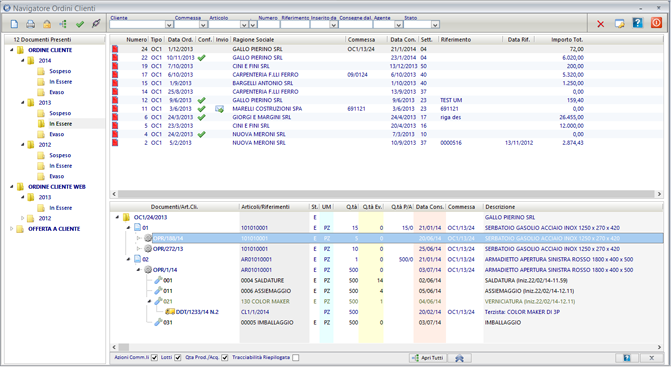This screenshot has width=671, height=367.
Task: Click the green confirmed check on order 22
Action: coord(202,58)
